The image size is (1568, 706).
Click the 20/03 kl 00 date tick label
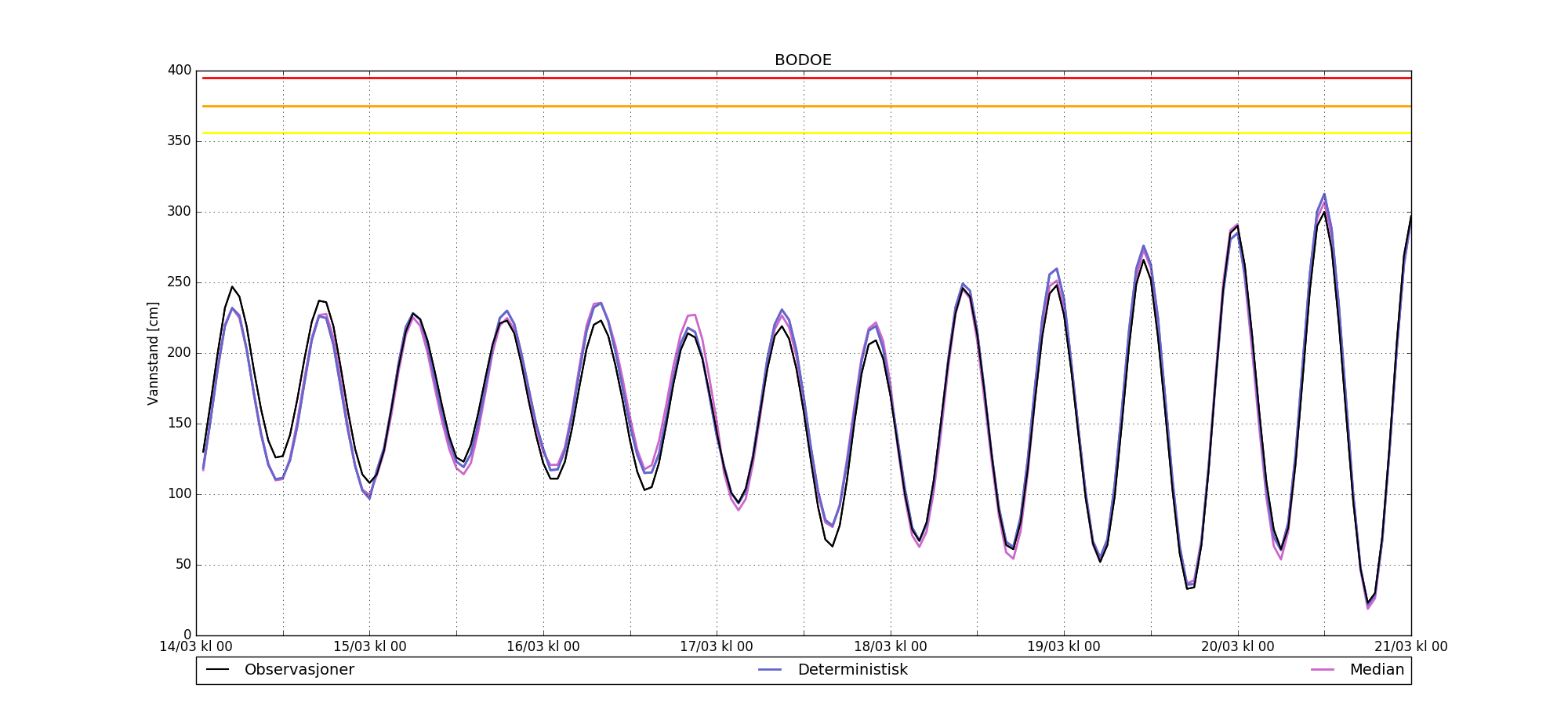1238,647
